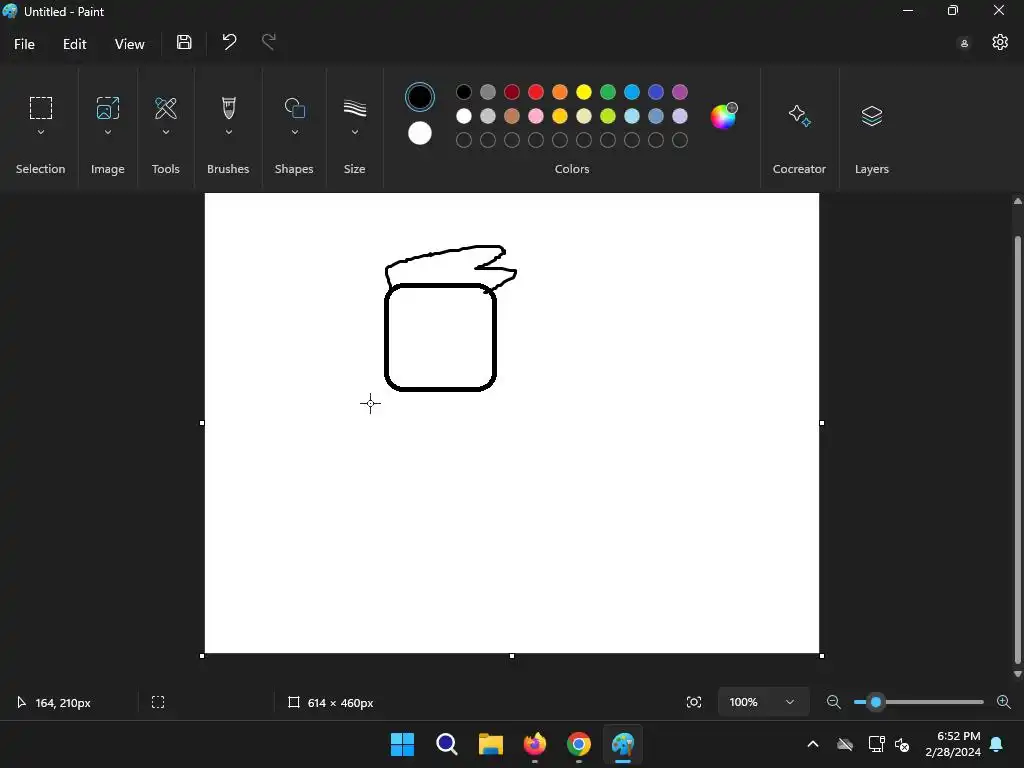Click the date and time clock
Image resolution: width=1024 pixels, height=768 pixels.
tap(953, 744)
